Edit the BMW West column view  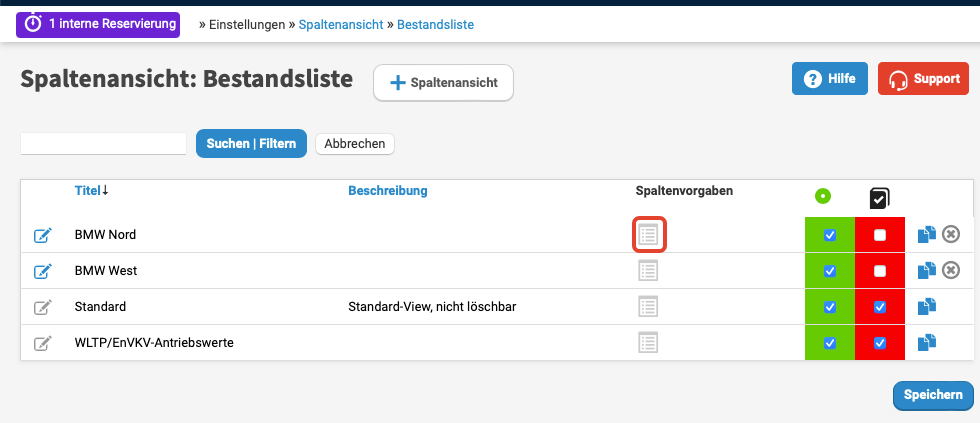[42, 271]
